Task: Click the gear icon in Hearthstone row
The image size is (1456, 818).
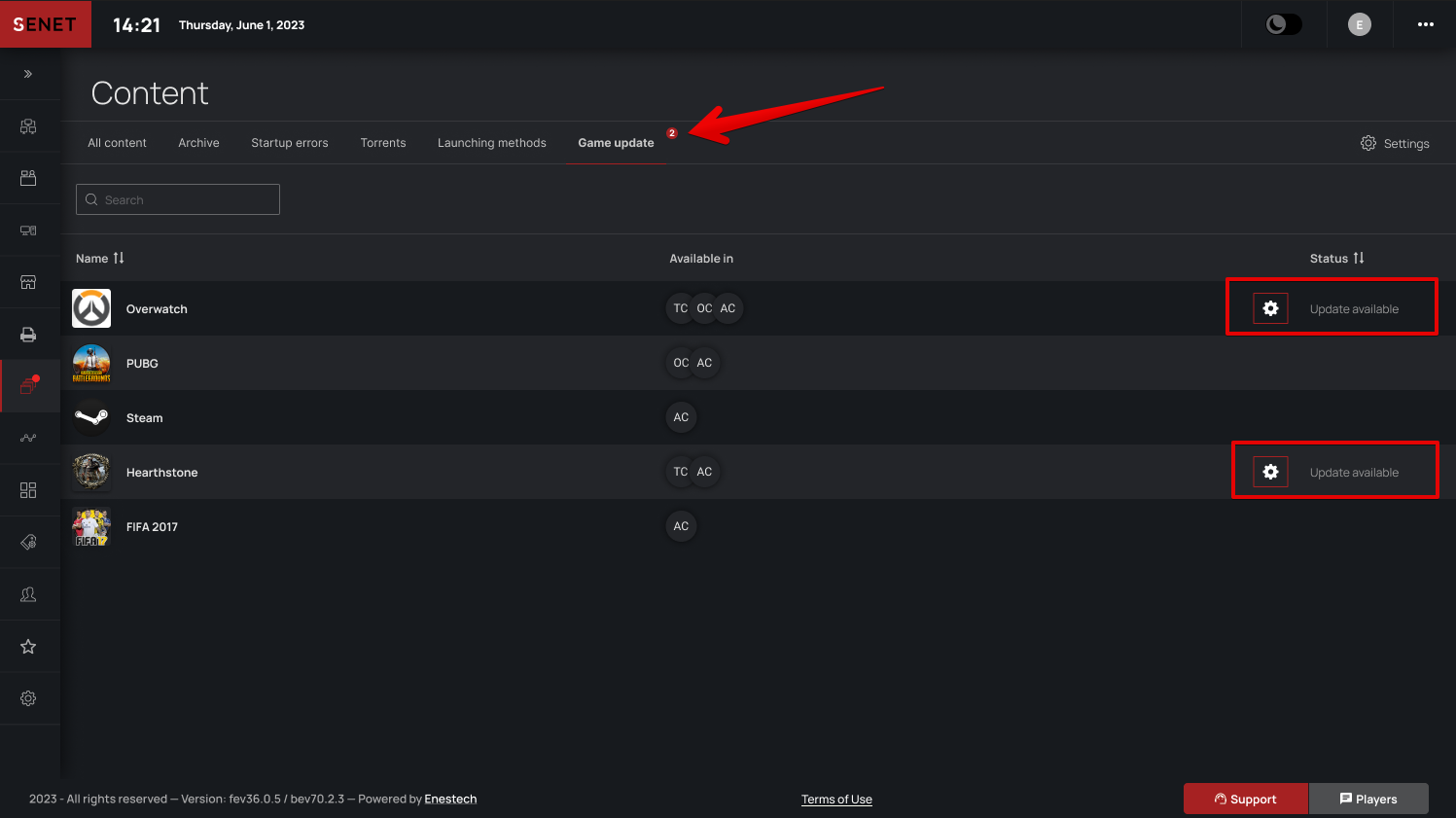Action: 1270,472
